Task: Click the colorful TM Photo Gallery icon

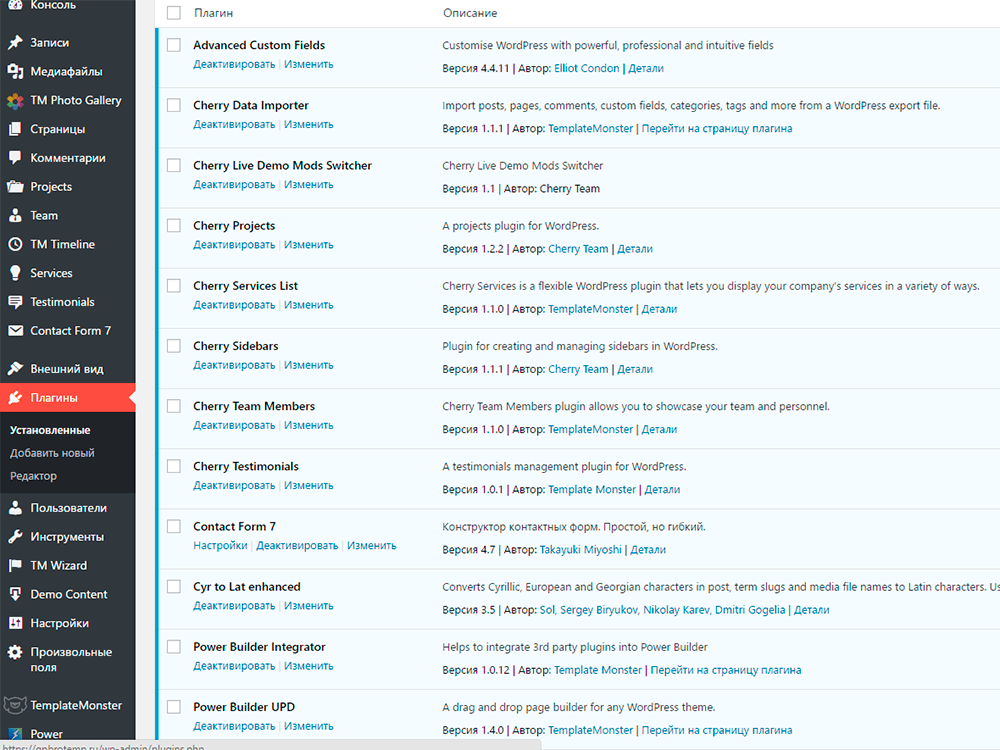Action: (x=15, y=100)
